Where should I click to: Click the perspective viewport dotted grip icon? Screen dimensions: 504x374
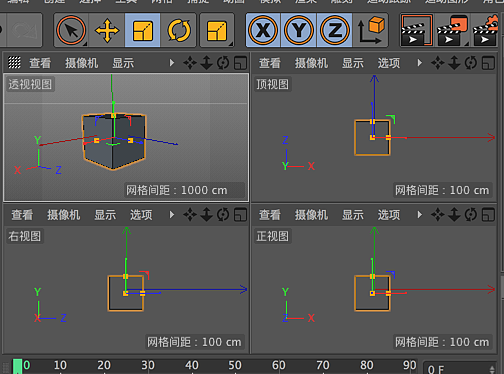coord(14,63)
